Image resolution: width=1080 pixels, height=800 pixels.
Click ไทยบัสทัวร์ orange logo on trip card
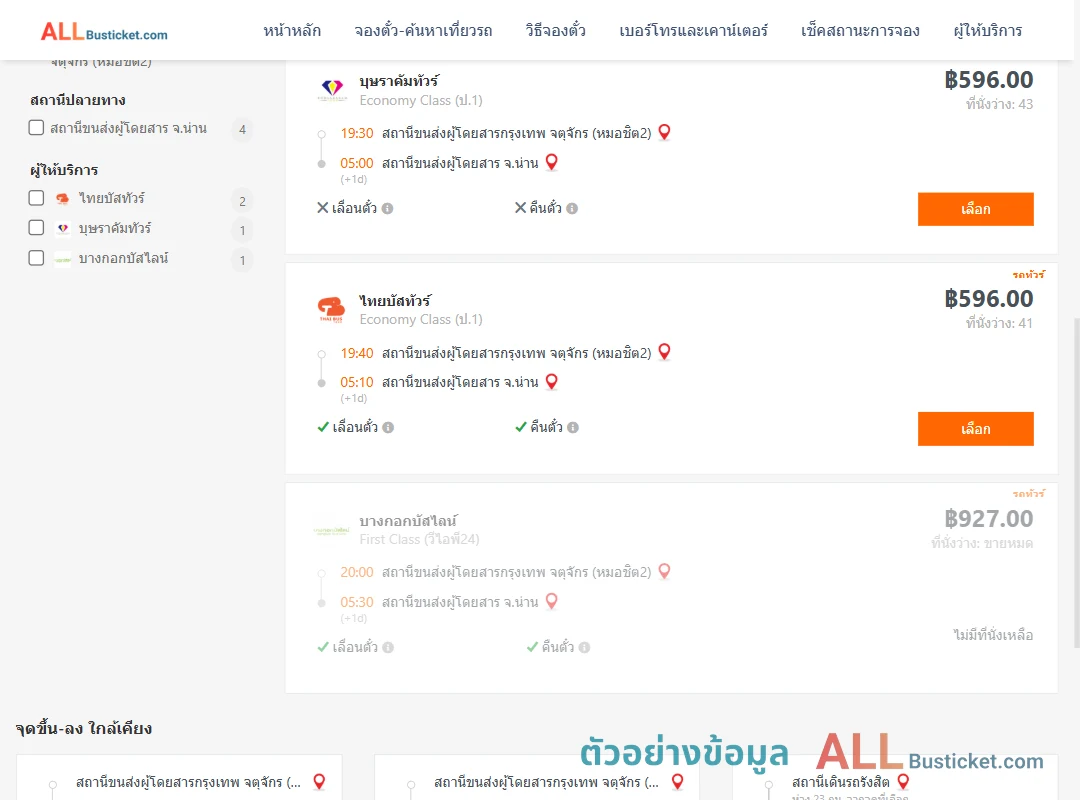331,309
